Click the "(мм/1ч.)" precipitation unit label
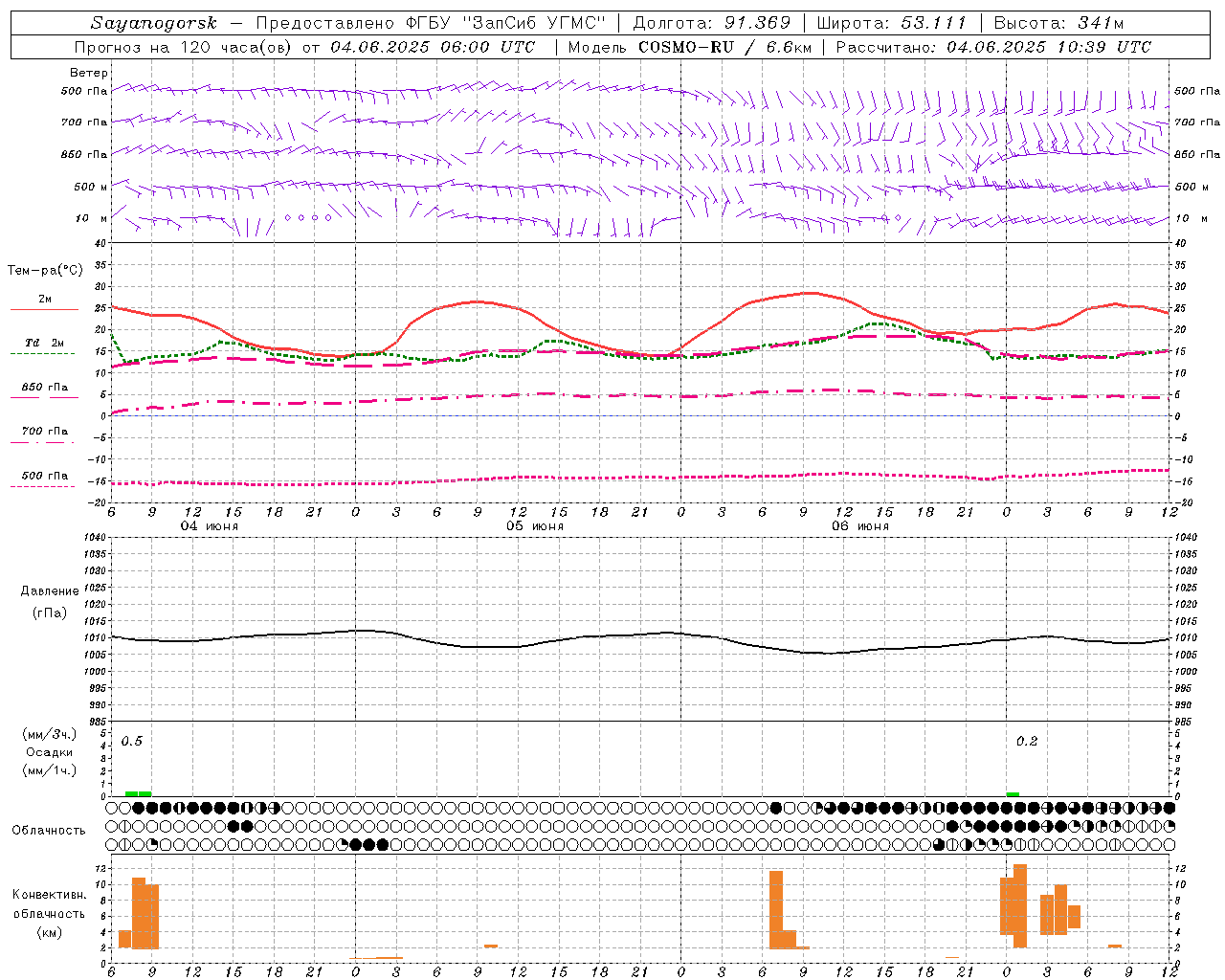 [50, 770]
